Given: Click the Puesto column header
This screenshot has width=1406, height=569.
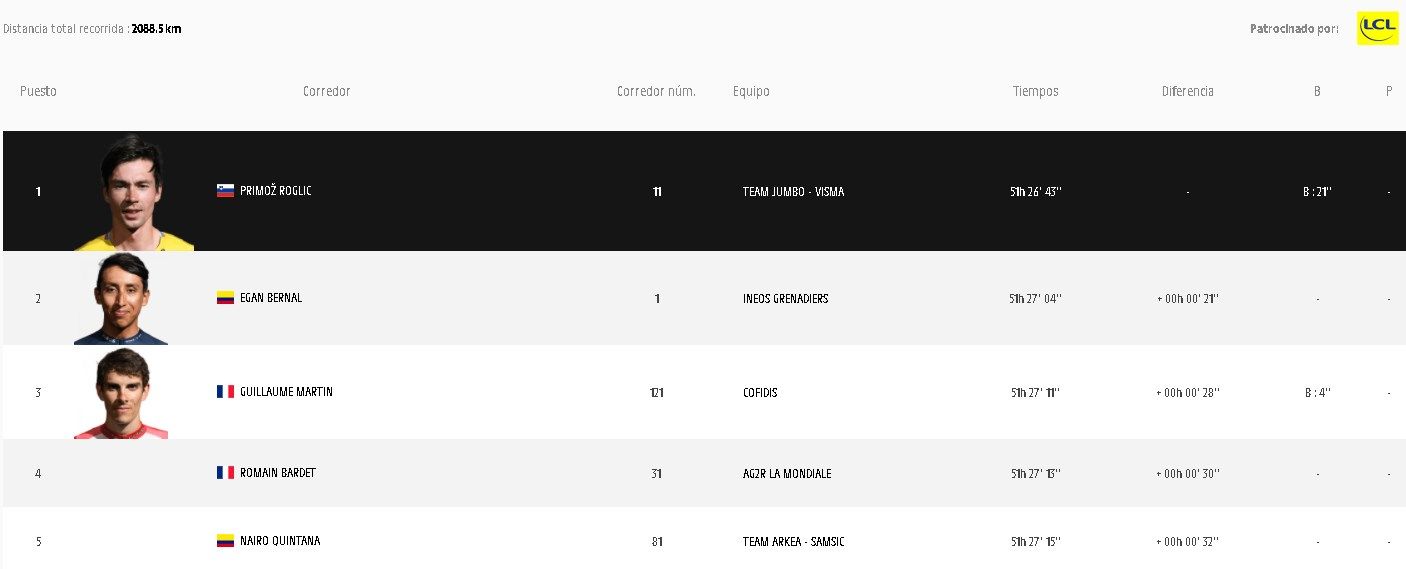Looking at the screenshot, I should coord(38,91).
